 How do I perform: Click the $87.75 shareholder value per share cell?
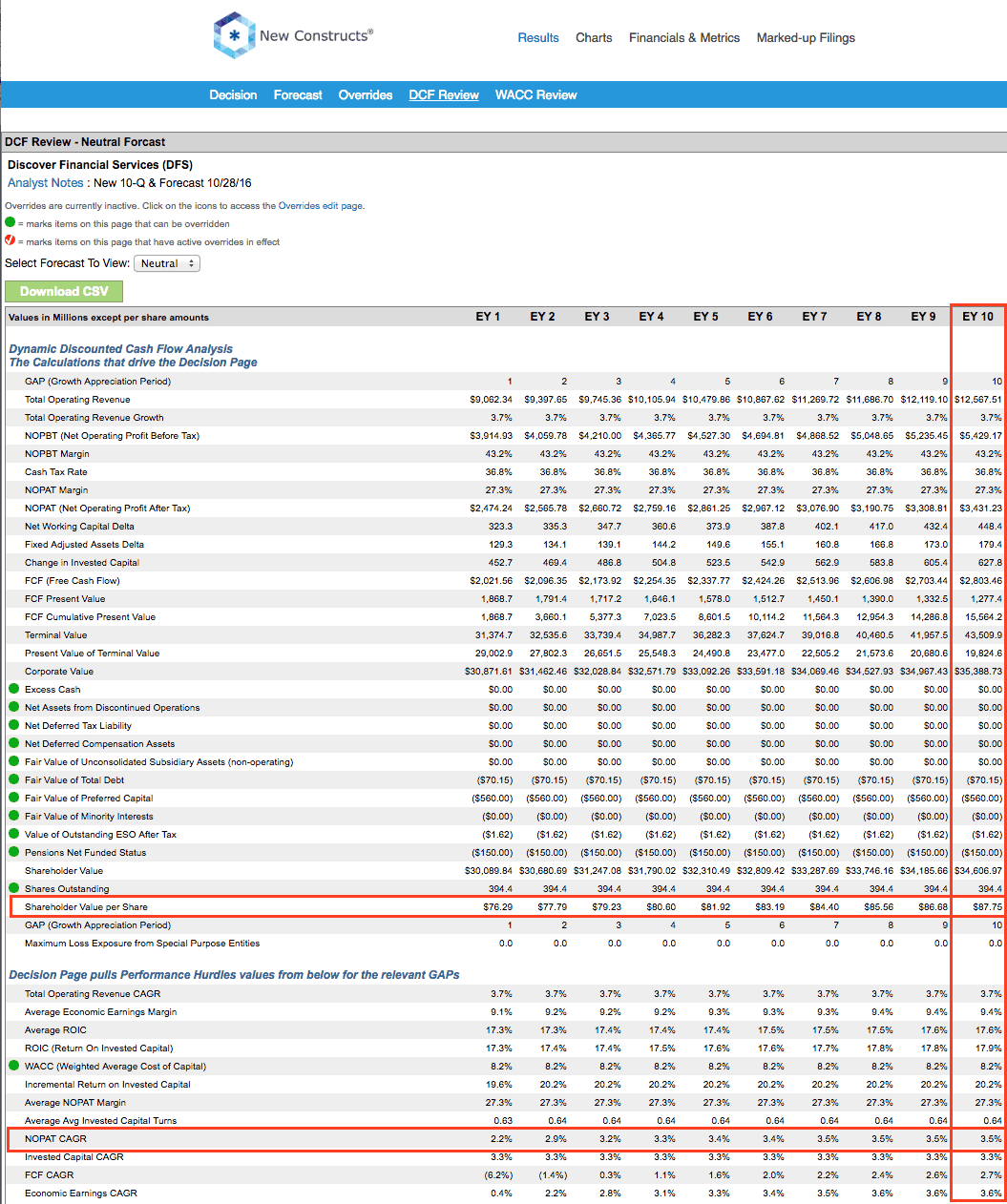coord(987,906)
